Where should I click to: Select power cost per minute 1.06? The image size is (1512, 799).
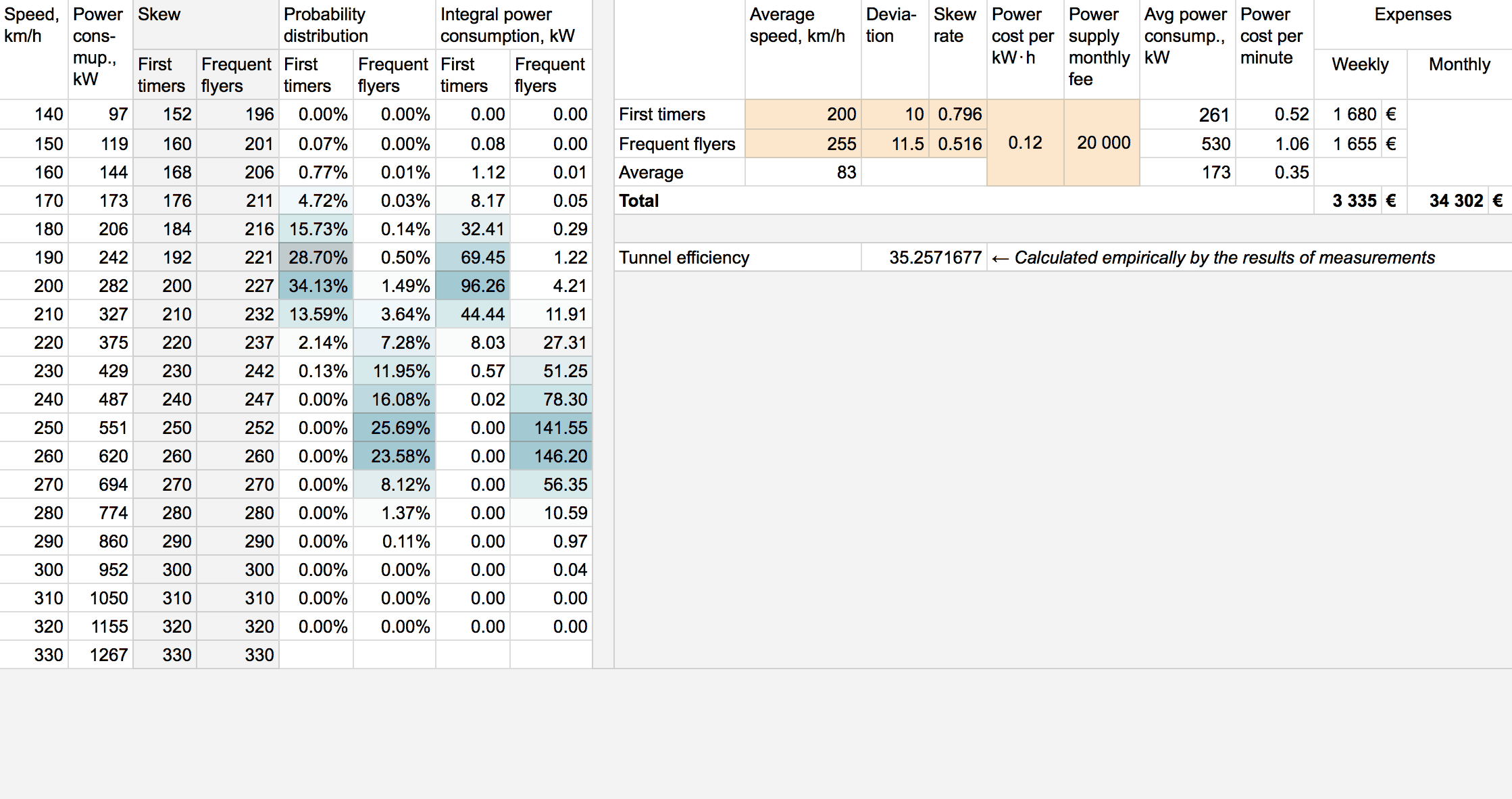point(1275,143)
